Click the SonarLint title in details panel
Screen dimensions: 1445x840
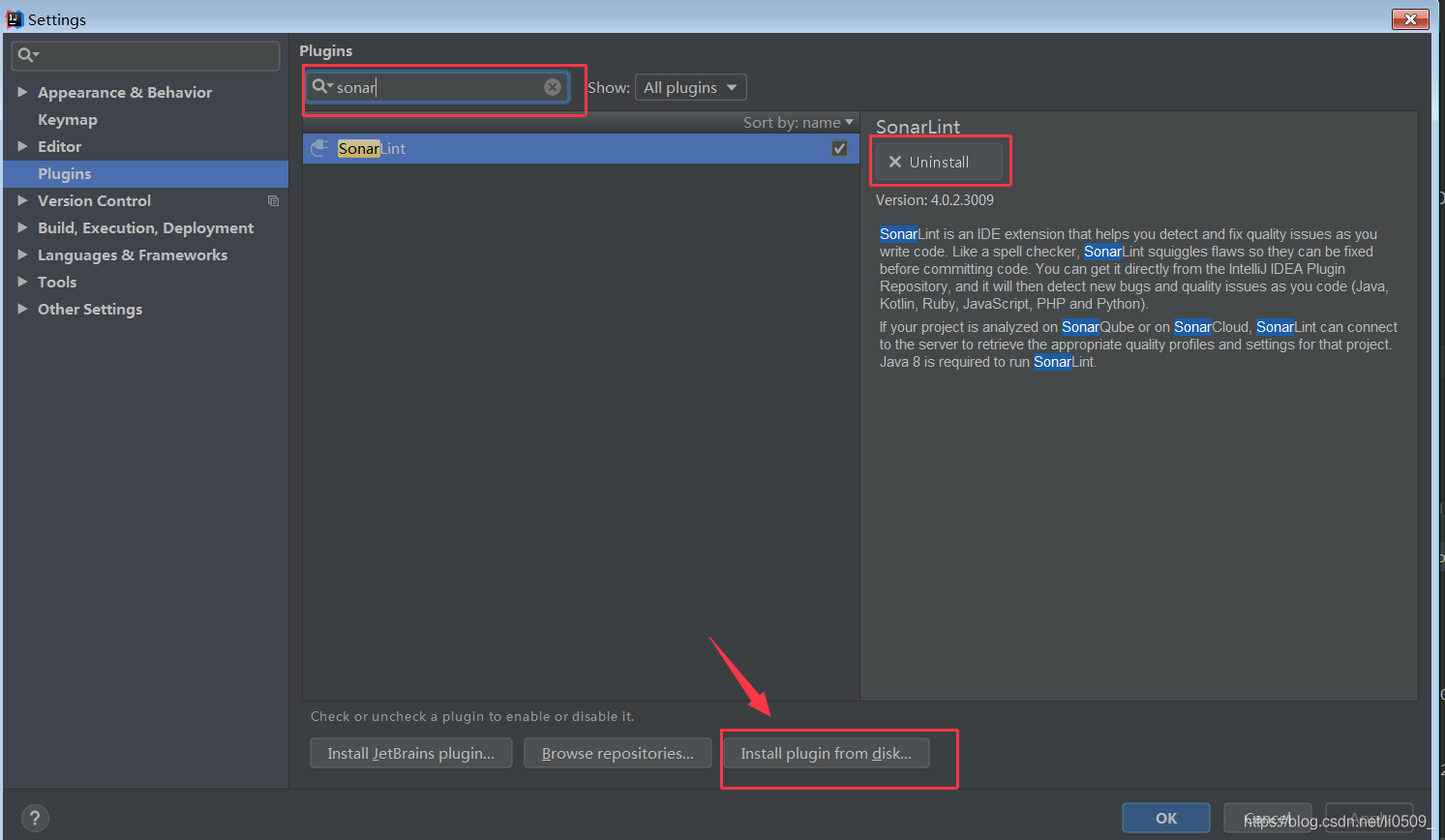pyautogui.click(x=918, y=127)
